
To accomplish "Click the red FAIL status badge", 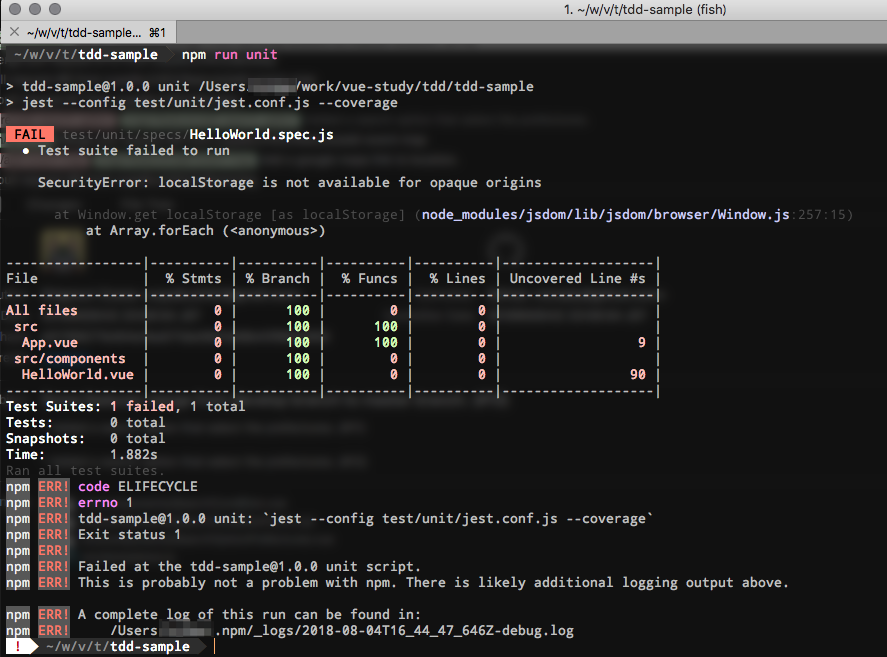I will [29, 133].
